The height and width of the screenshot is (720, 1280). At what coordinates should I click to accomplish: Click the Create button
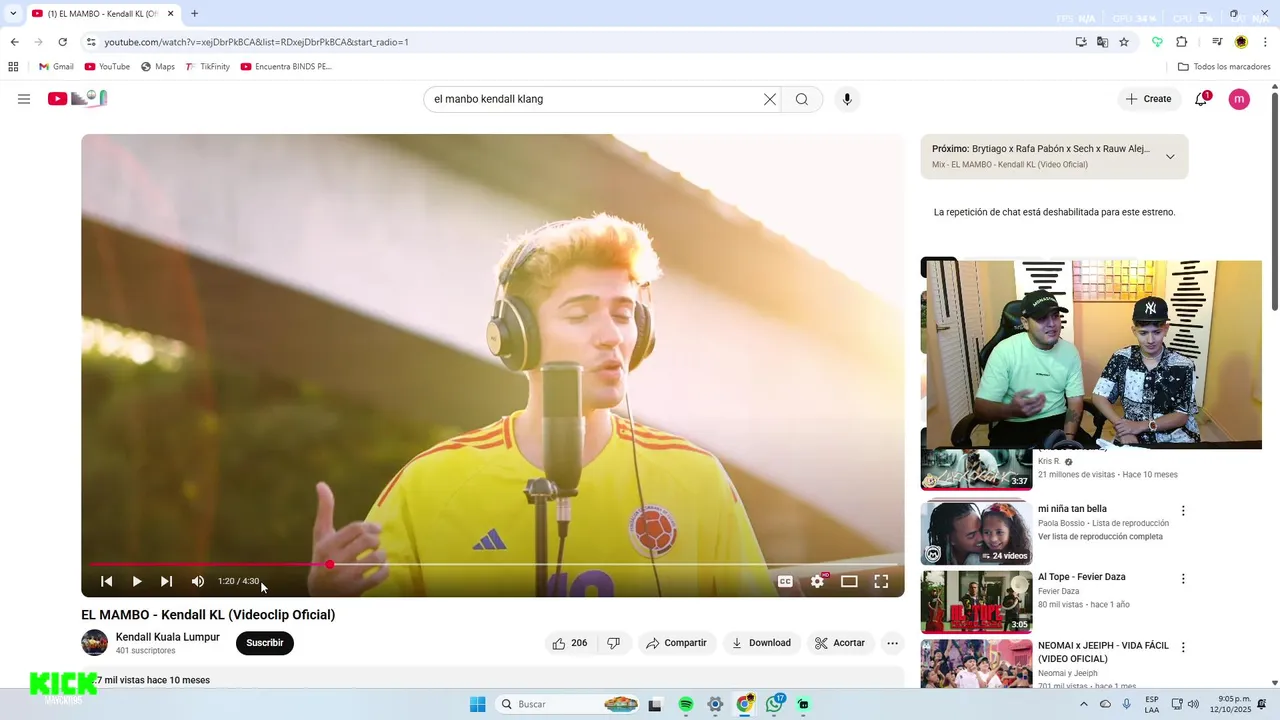pos(1148,99)
